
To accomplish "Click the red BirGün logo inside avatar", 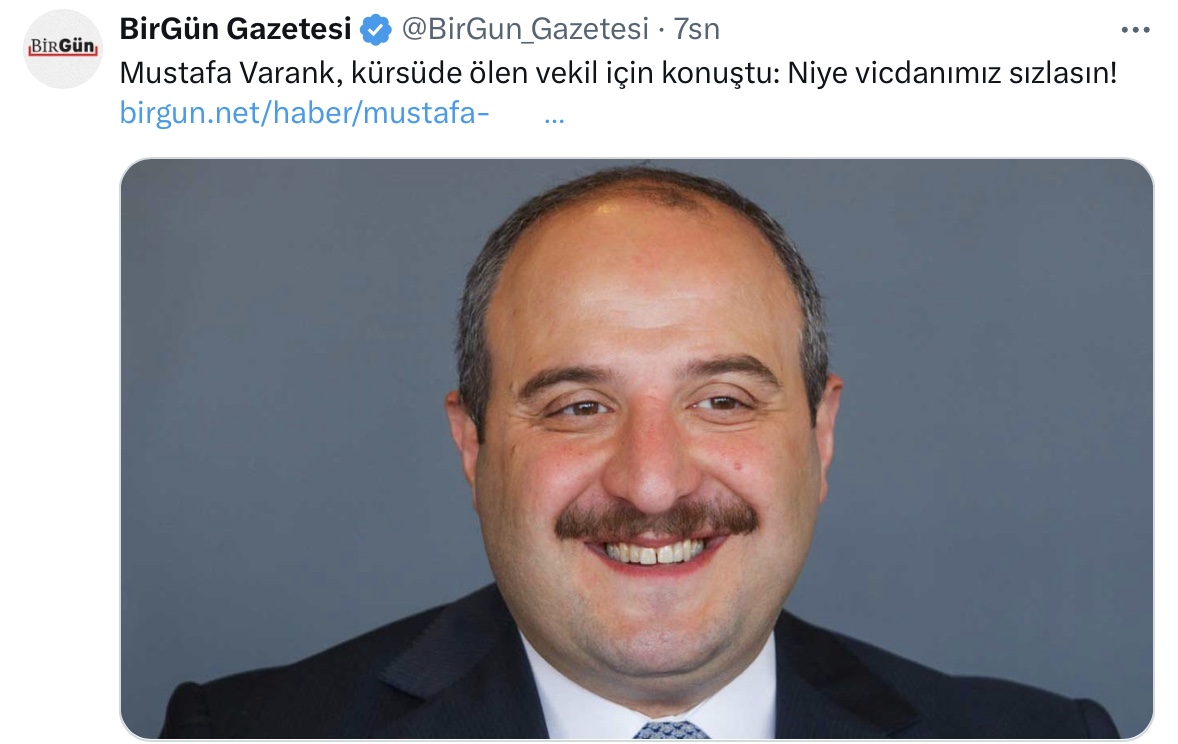I will [63, 47].
